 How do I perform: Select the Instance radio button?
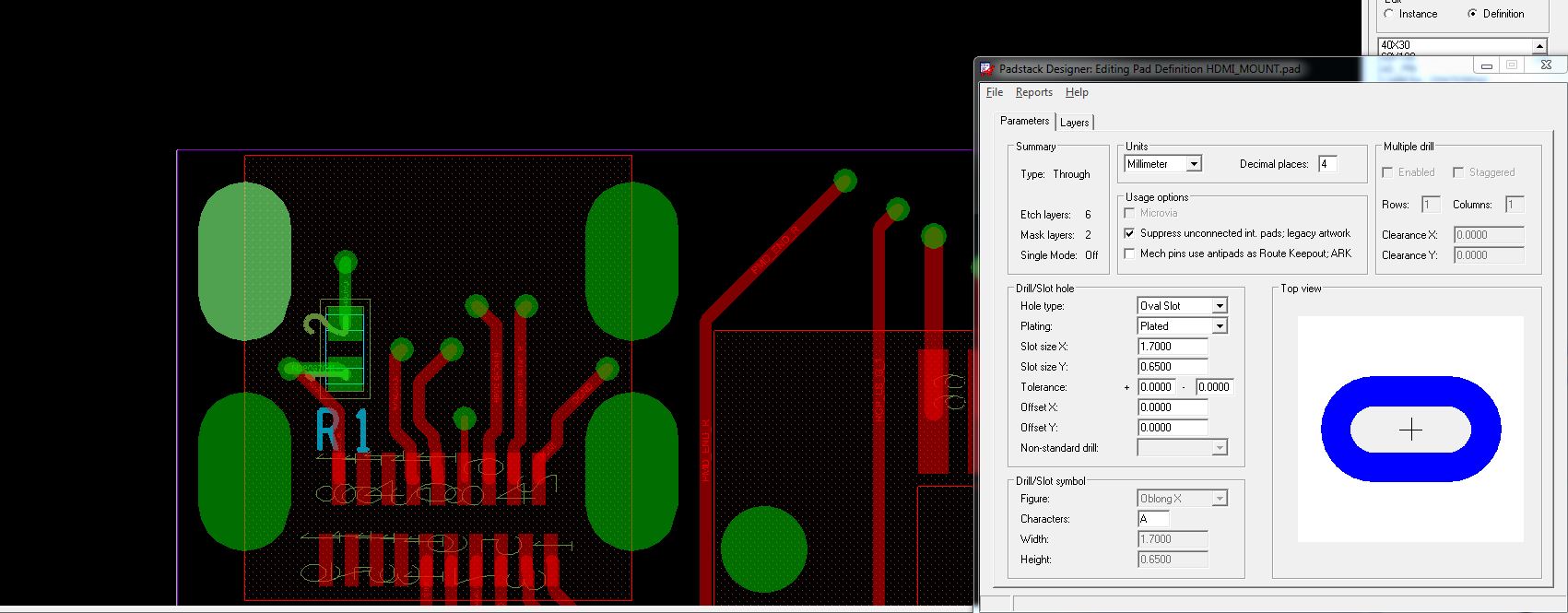(x=1389, y=14)
